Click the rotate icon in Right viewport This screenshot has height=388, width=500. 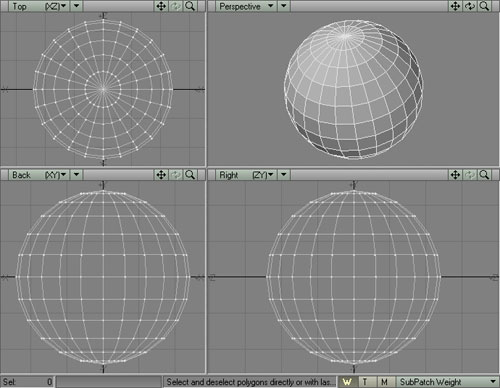pos(470,175)
